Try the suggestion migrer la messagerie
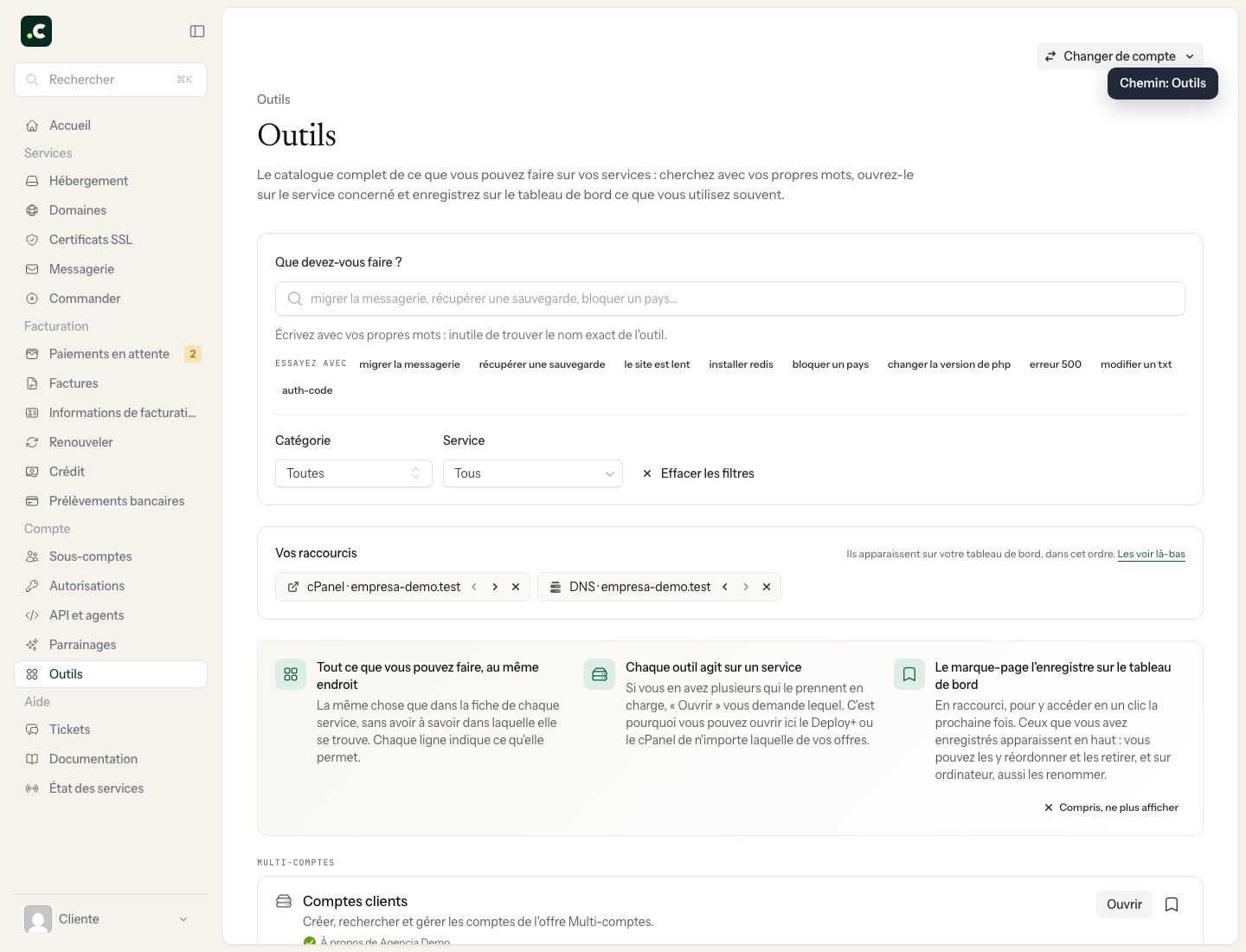 pyautogui.click(x=410, y=364)
